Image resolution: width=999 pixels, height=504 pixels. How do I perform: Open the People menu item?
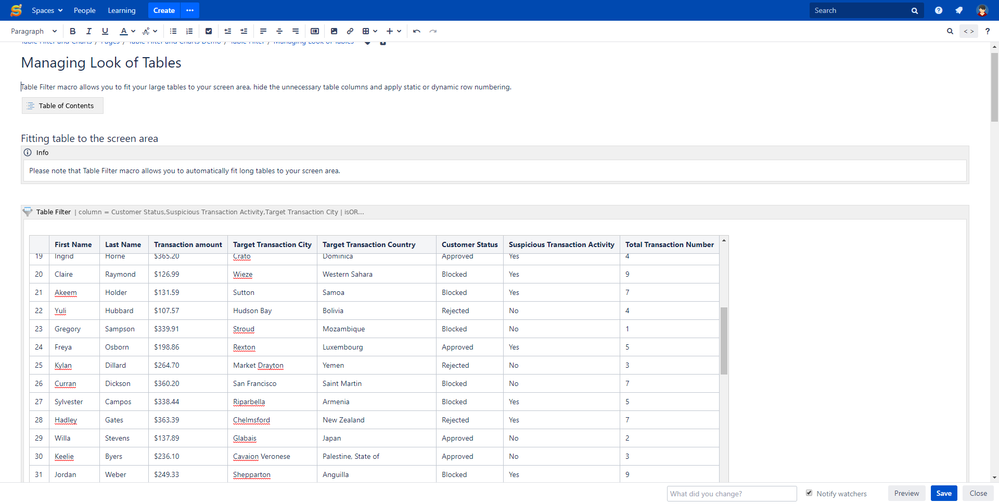[84, 10]
